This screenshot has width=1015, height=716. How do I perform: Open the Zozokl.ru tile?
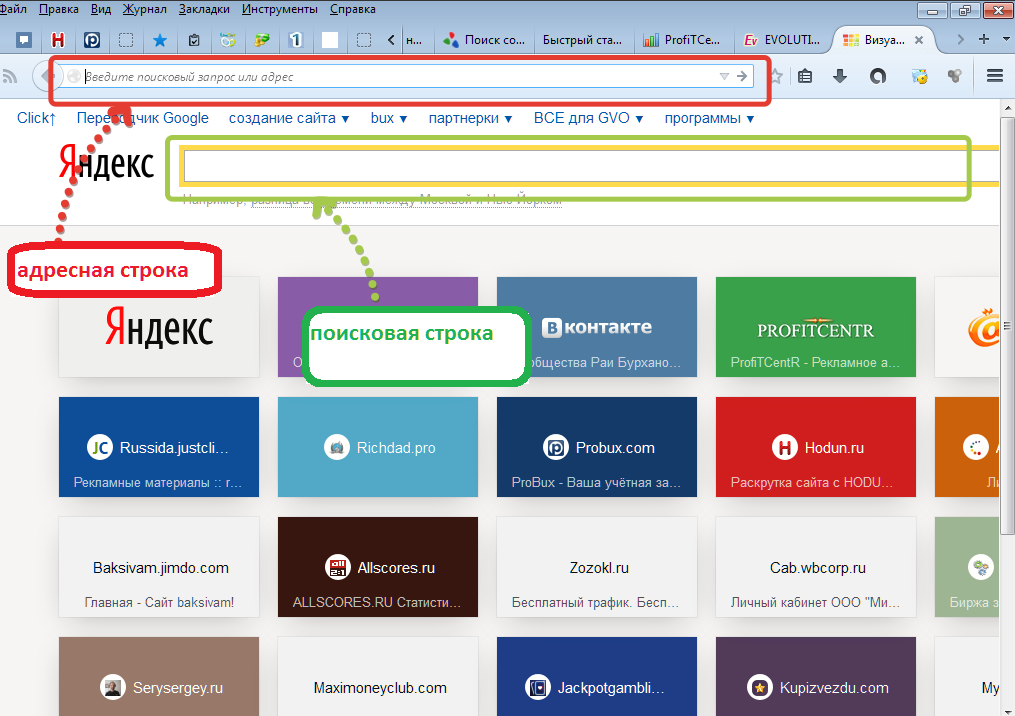pos(597,567)
